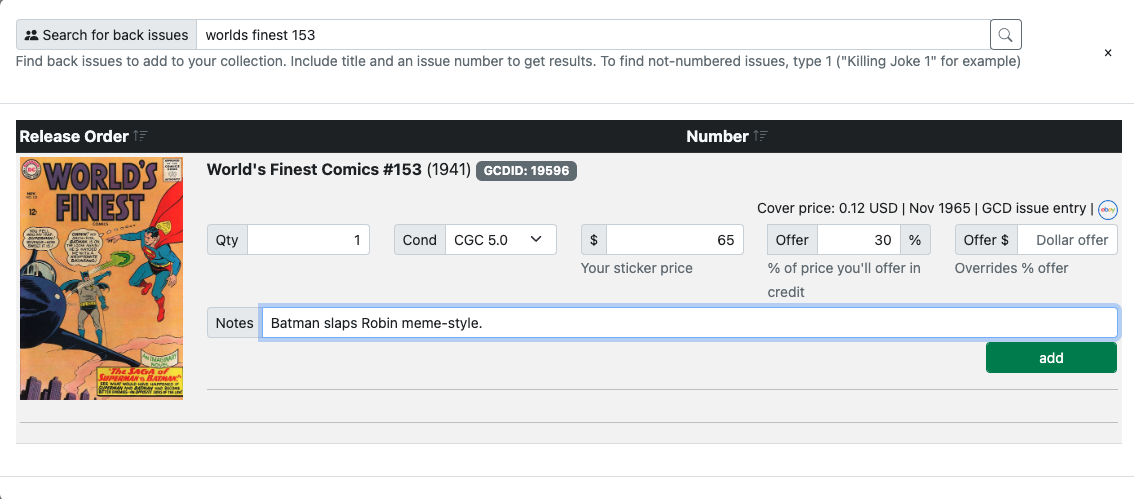Focus the back issues search field
Viewport: 1134px width, 499px height.
click(x=593, y=35)
